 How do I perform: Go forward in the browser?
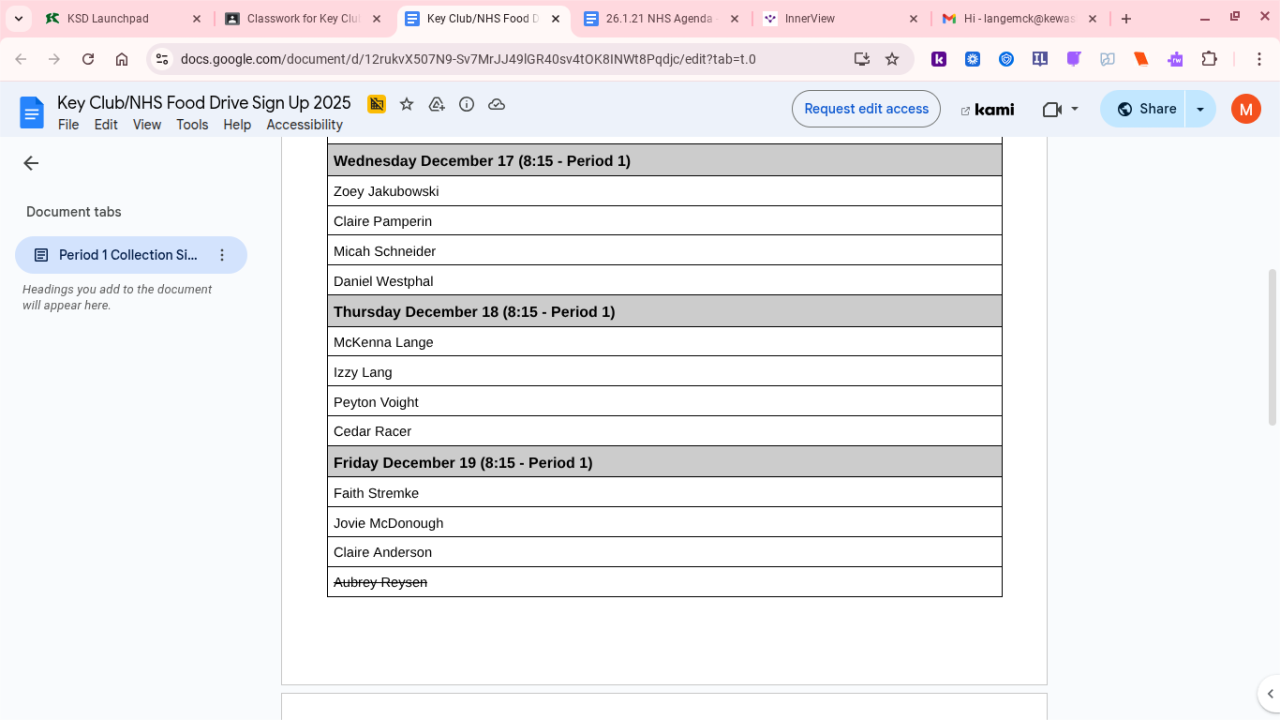[x=54, y=59]
